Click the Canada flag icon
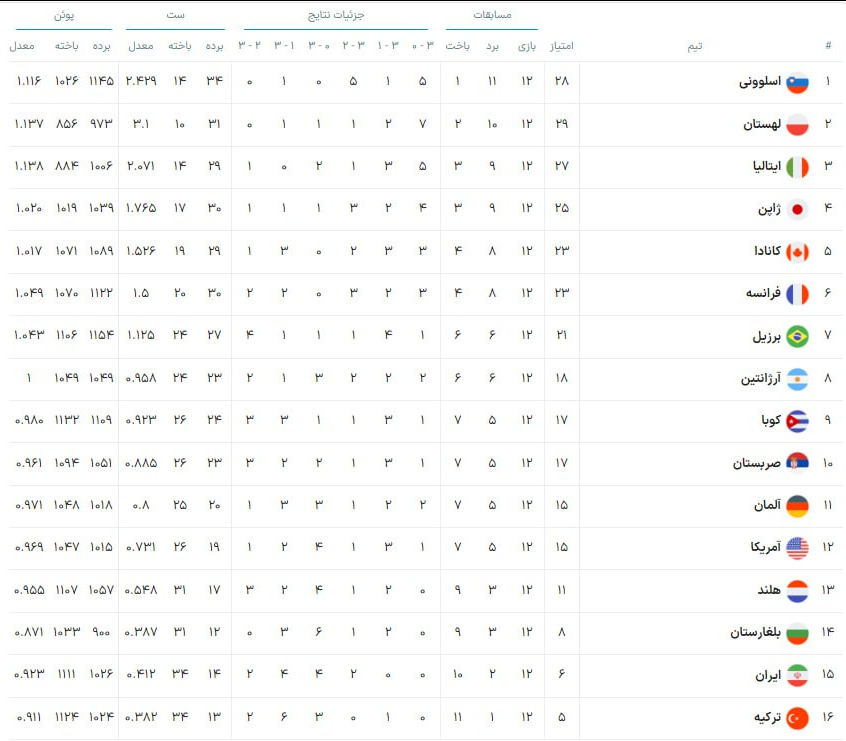Image resolution: width=846 pixels, height=741 pixels. click(x=797, y=251)
